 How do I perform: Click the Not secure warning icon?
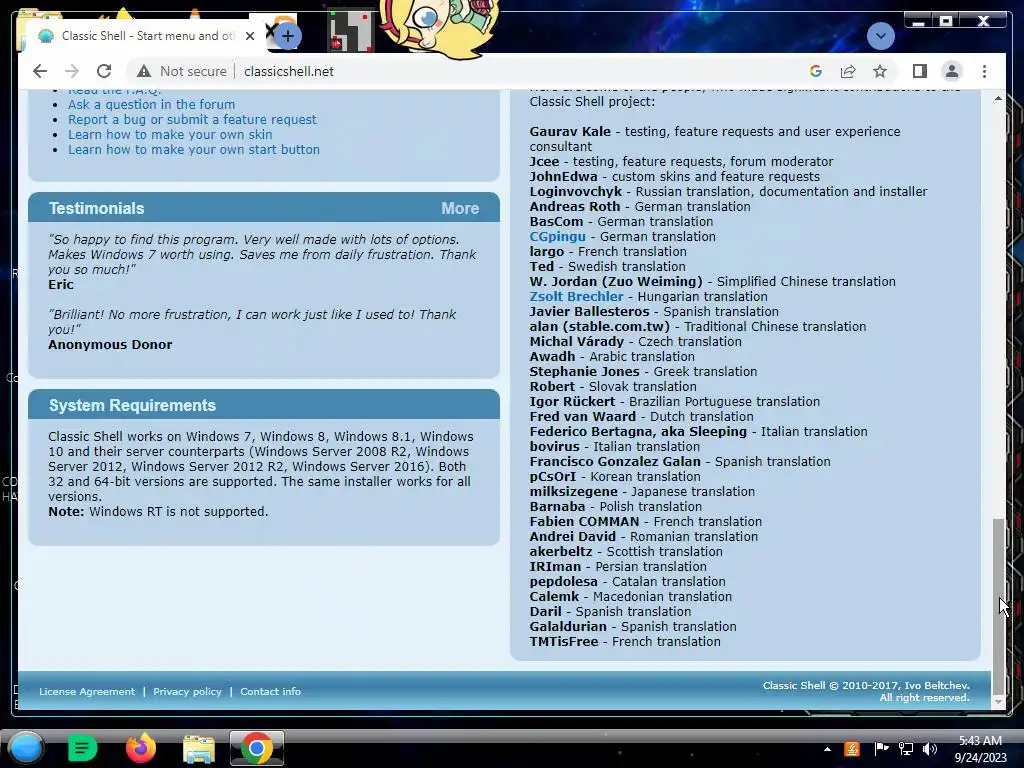tap(144, 71)
